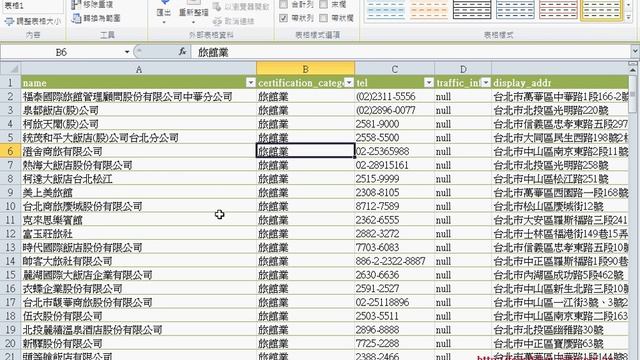Apply the blue bordered table style
Screen dimensions: 640x360
click(515, 10)
